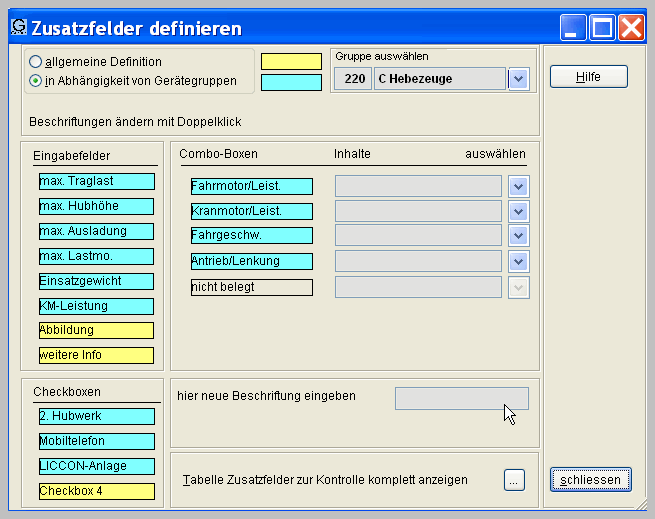Click the yellow color legend box
This screenshot has width=655, height=519.
point(291,62)
